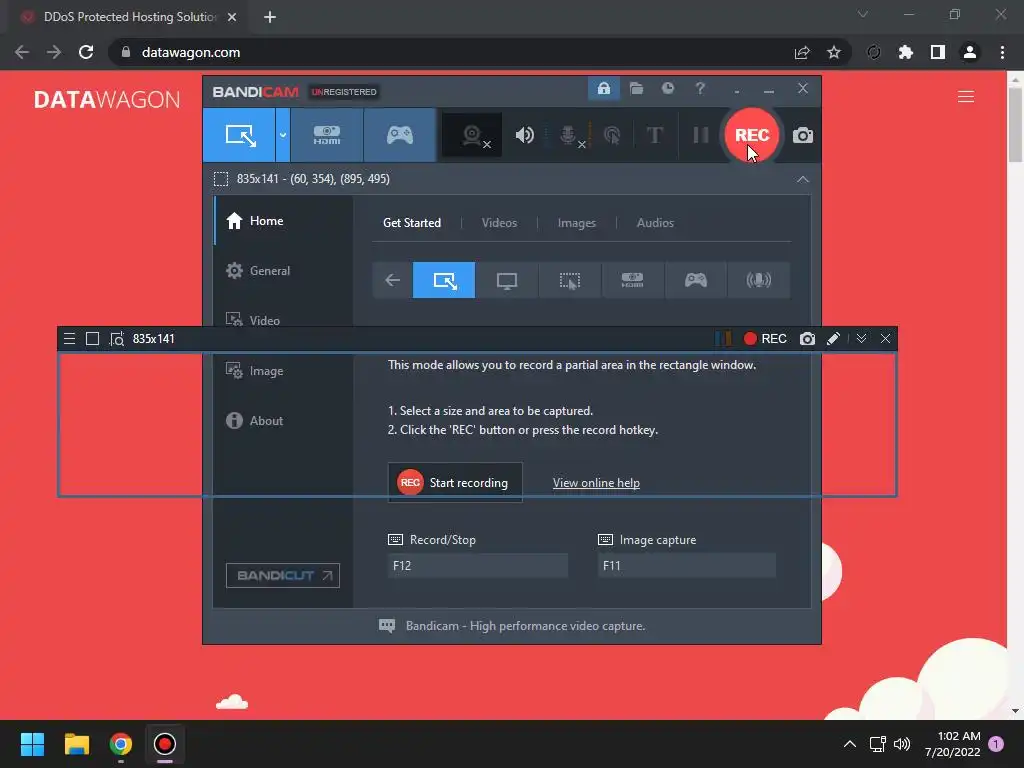Switch to the Audios tab
Image resolution: width=1024 pixels, height=768 pixels.
tap(655, 223)
